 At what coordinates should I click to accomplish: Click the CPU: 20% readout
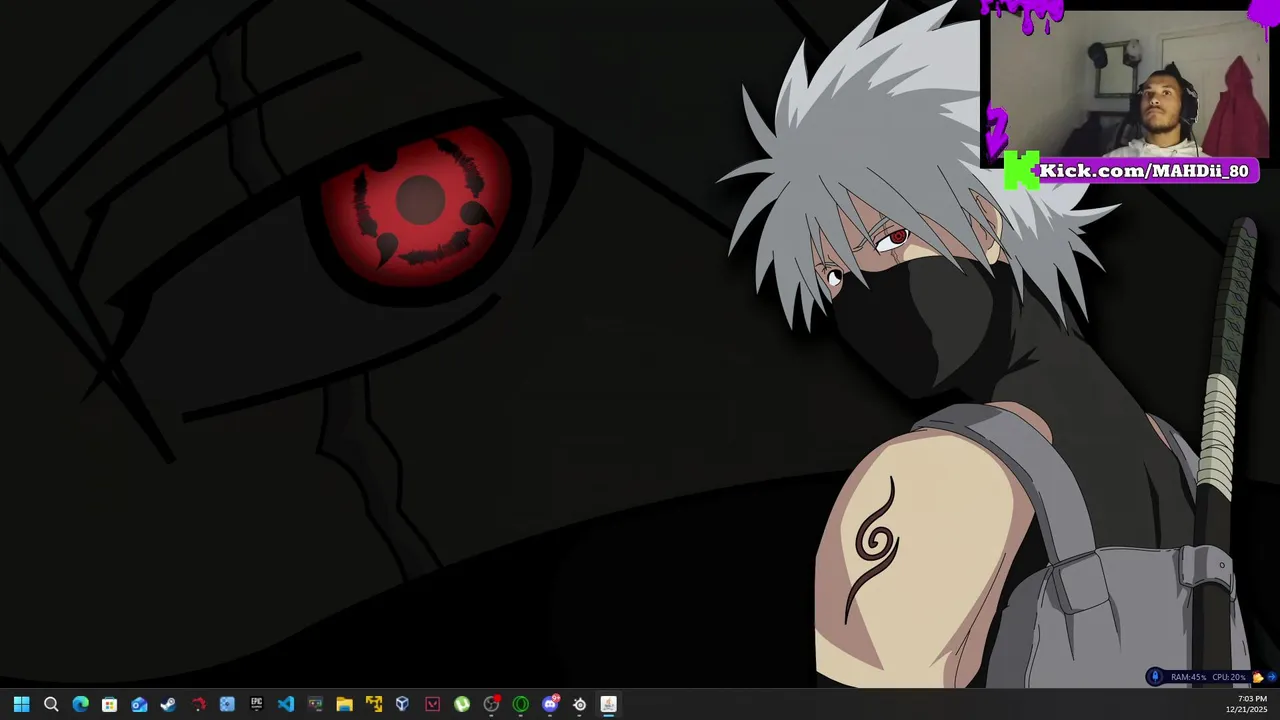[1229, 677]
